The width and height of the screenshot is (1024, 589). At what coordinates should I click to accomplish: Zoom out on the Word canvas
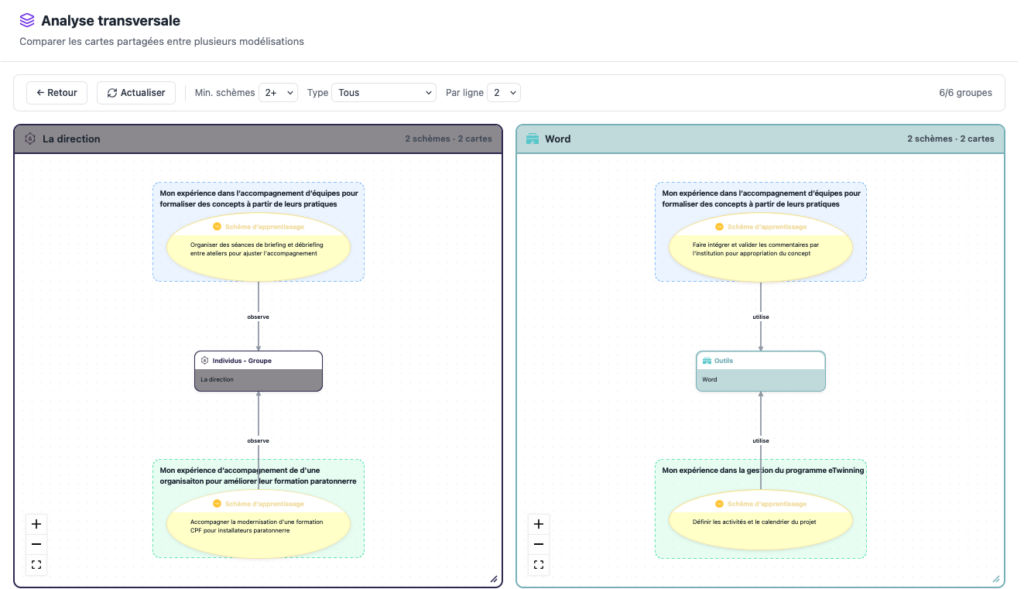pos(539,544)
